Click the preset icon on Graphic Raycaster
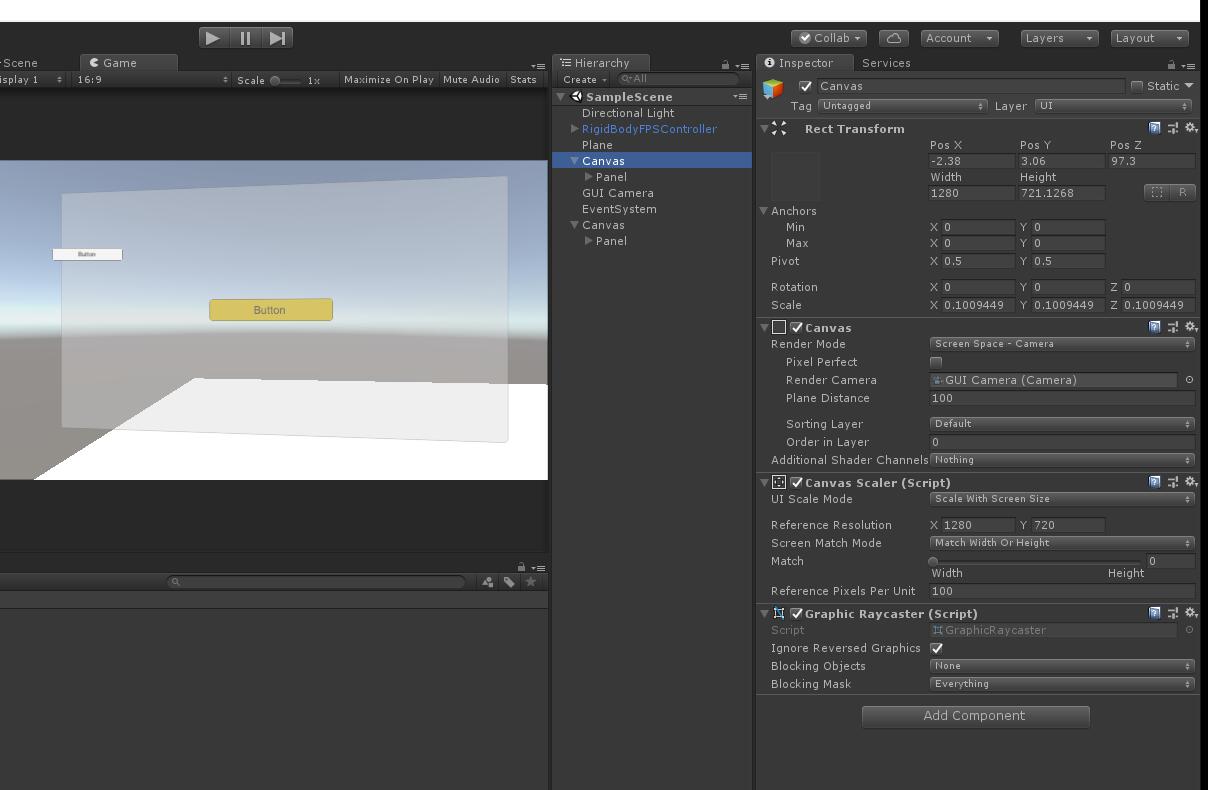This screenshot has height=790, width=1208. point(1172,613)
